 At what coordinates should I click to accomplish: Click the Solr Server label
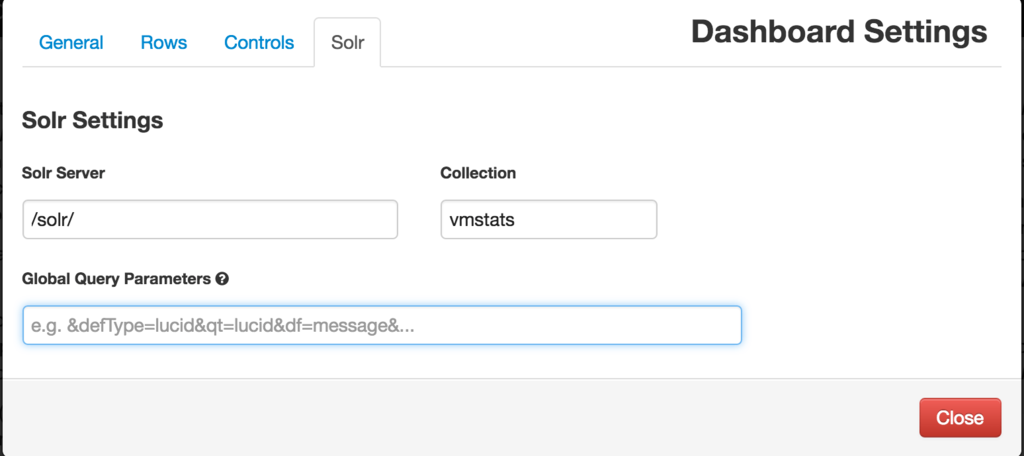[63, 173]
